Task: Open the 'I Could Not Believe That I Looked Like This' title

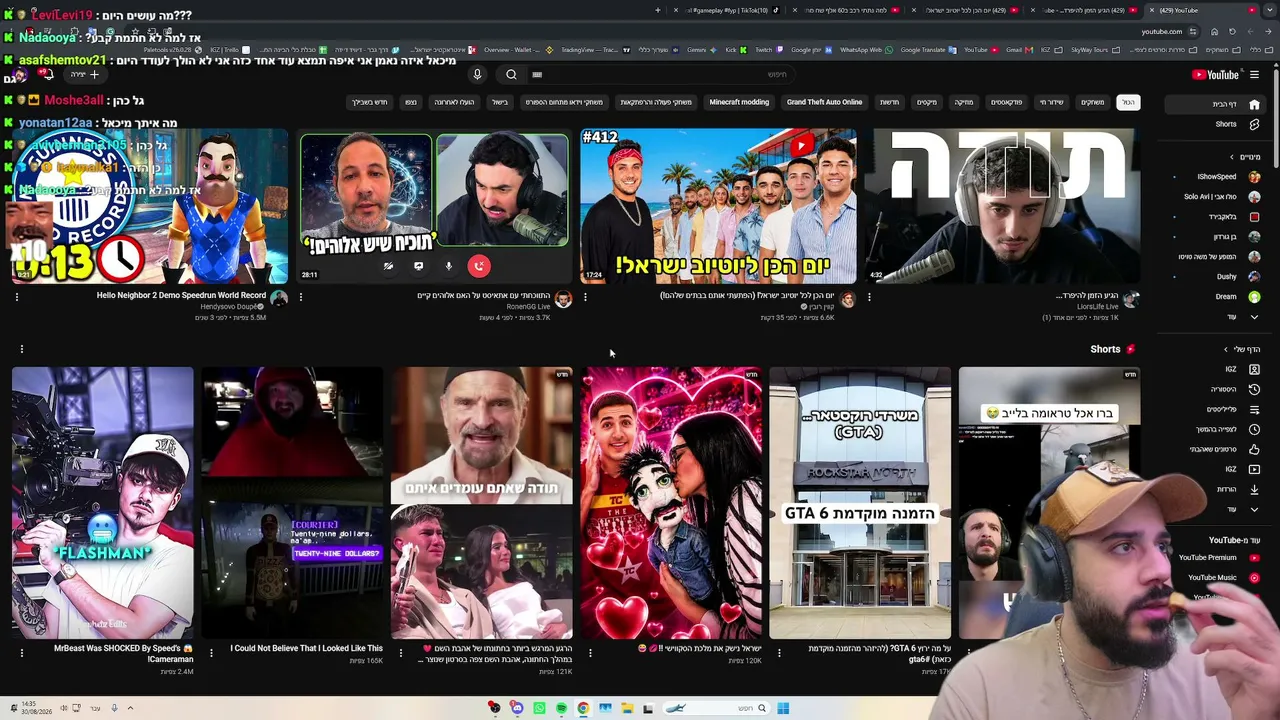Action: [306, 648]
